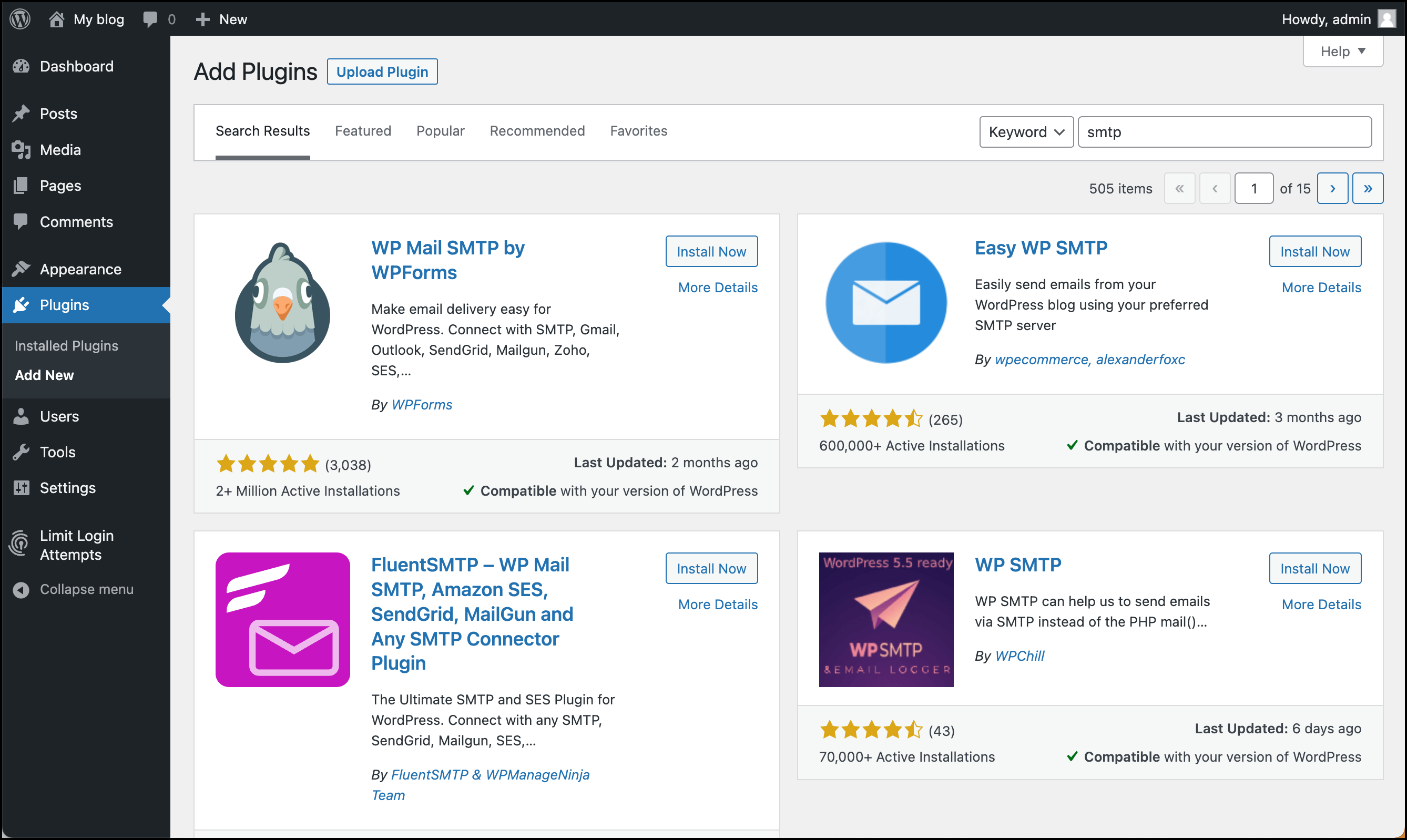The image size is (1407, 840).
Task: Switch to Popular tab
Action: 441,131
